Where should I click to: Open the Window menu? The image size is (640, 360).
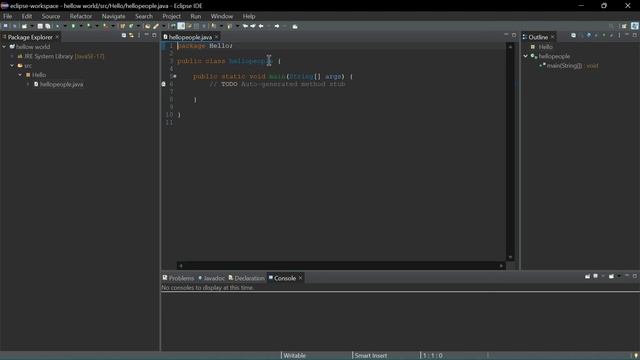[222, 16]
